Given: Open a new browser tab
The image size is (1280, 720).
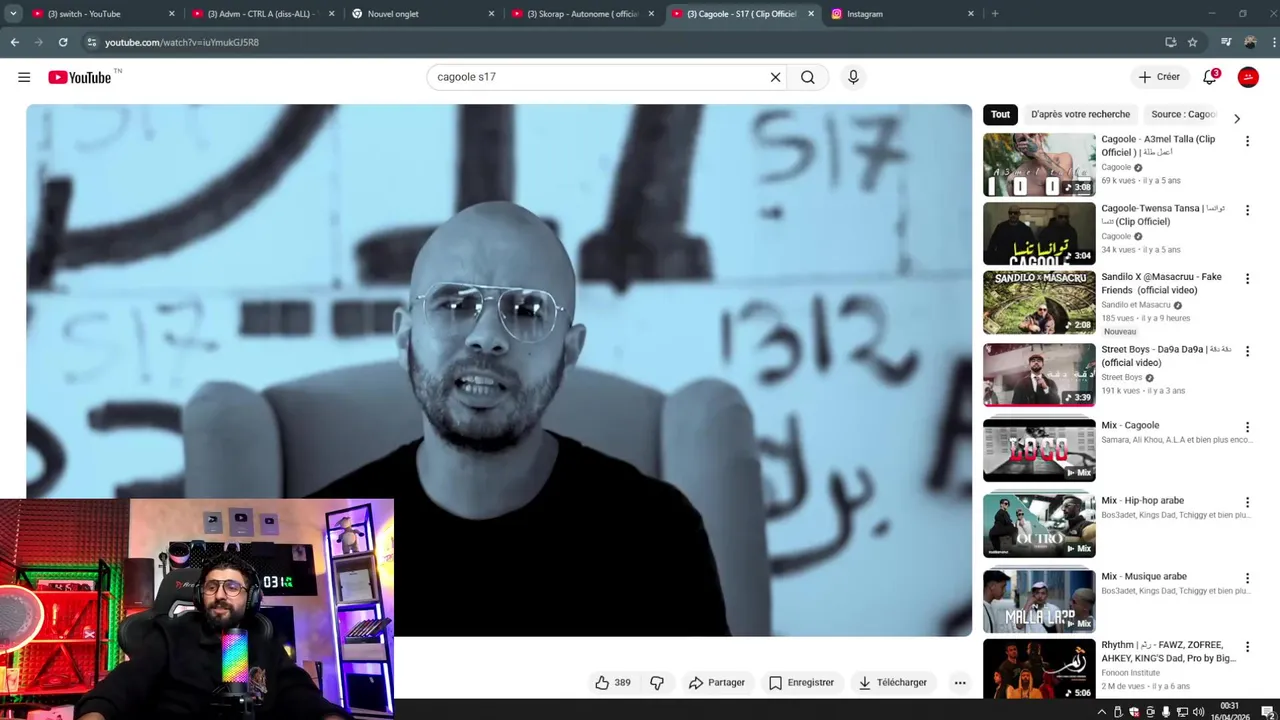Looking at the screenshot, I should [x=994, y=14].
